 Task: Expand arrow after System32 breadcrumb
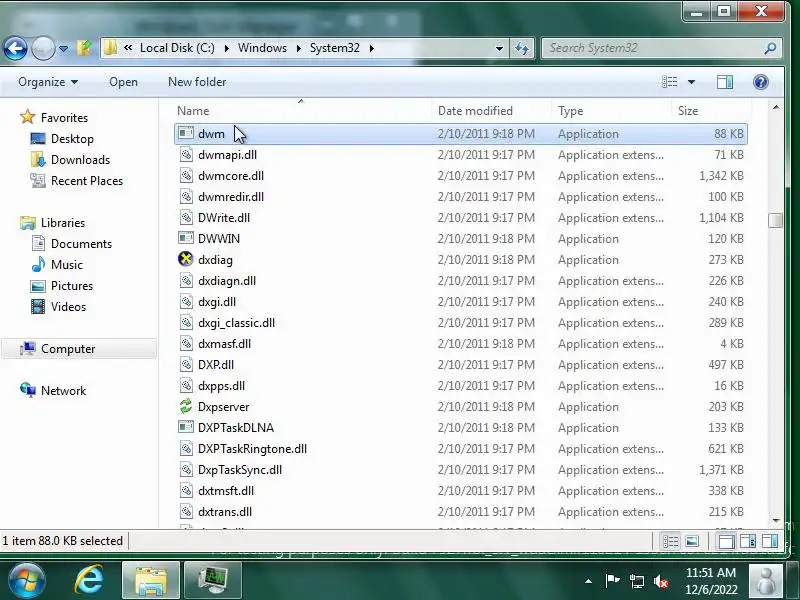371,48
